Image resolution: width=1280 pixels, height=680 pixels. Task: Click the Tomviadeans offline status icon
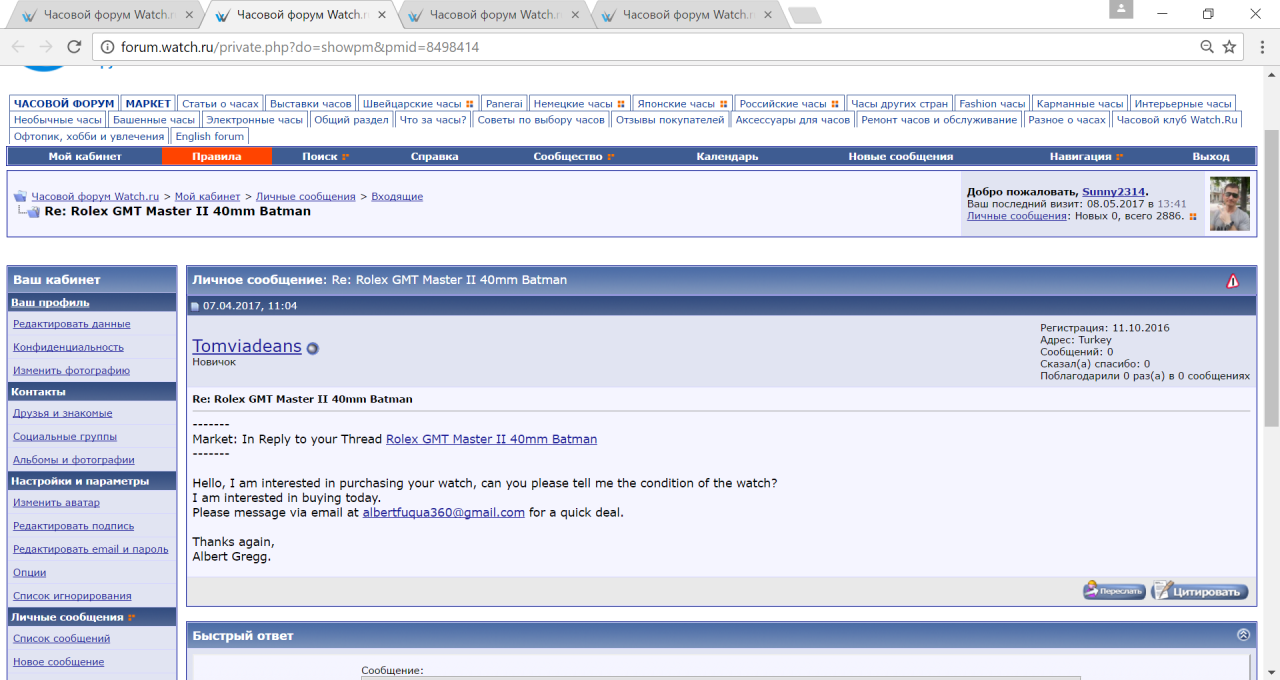pos(313,348)
